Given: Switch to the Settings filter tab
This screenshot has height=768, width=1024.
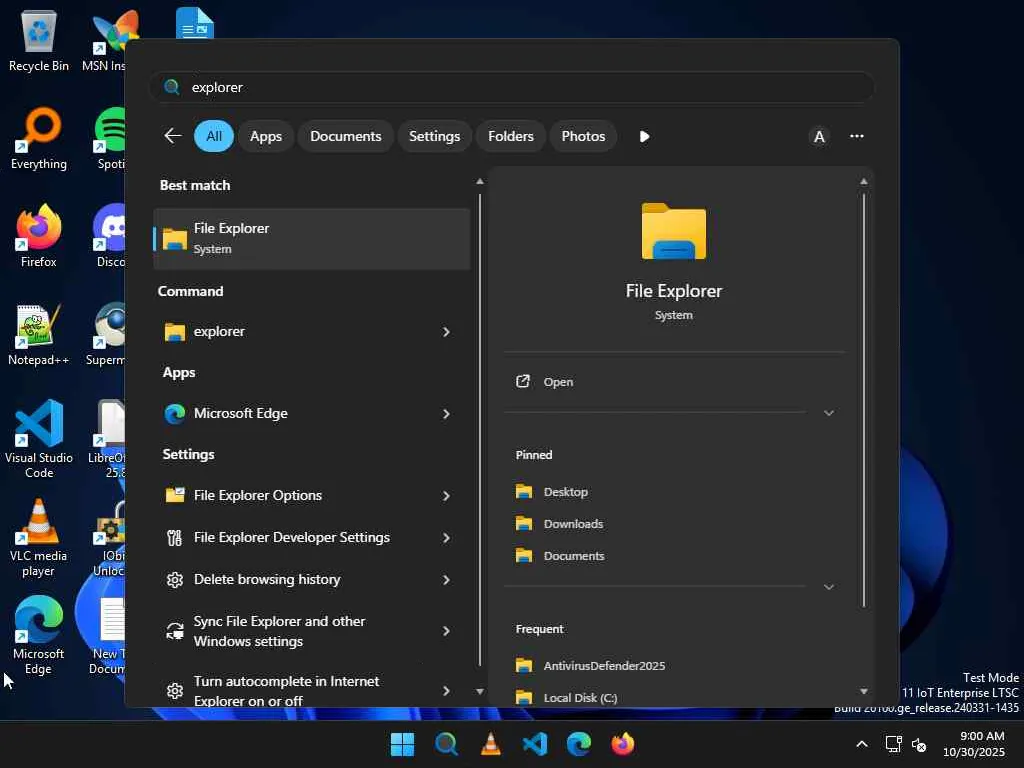Looking at the screenshot, I should click(x=434, y=136).
